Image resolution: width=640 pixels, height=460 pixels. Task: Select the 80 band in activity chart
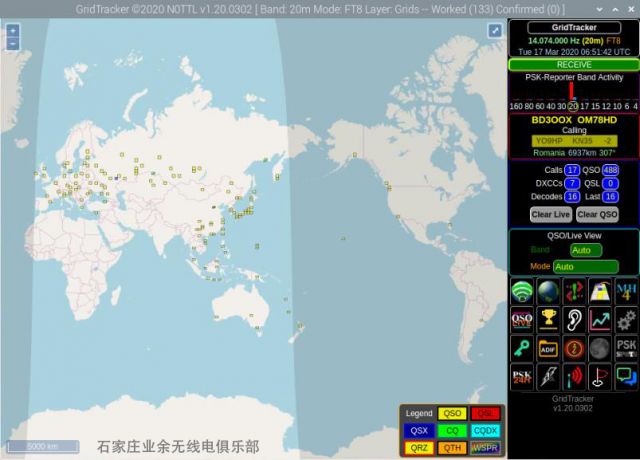click(529, 106)
